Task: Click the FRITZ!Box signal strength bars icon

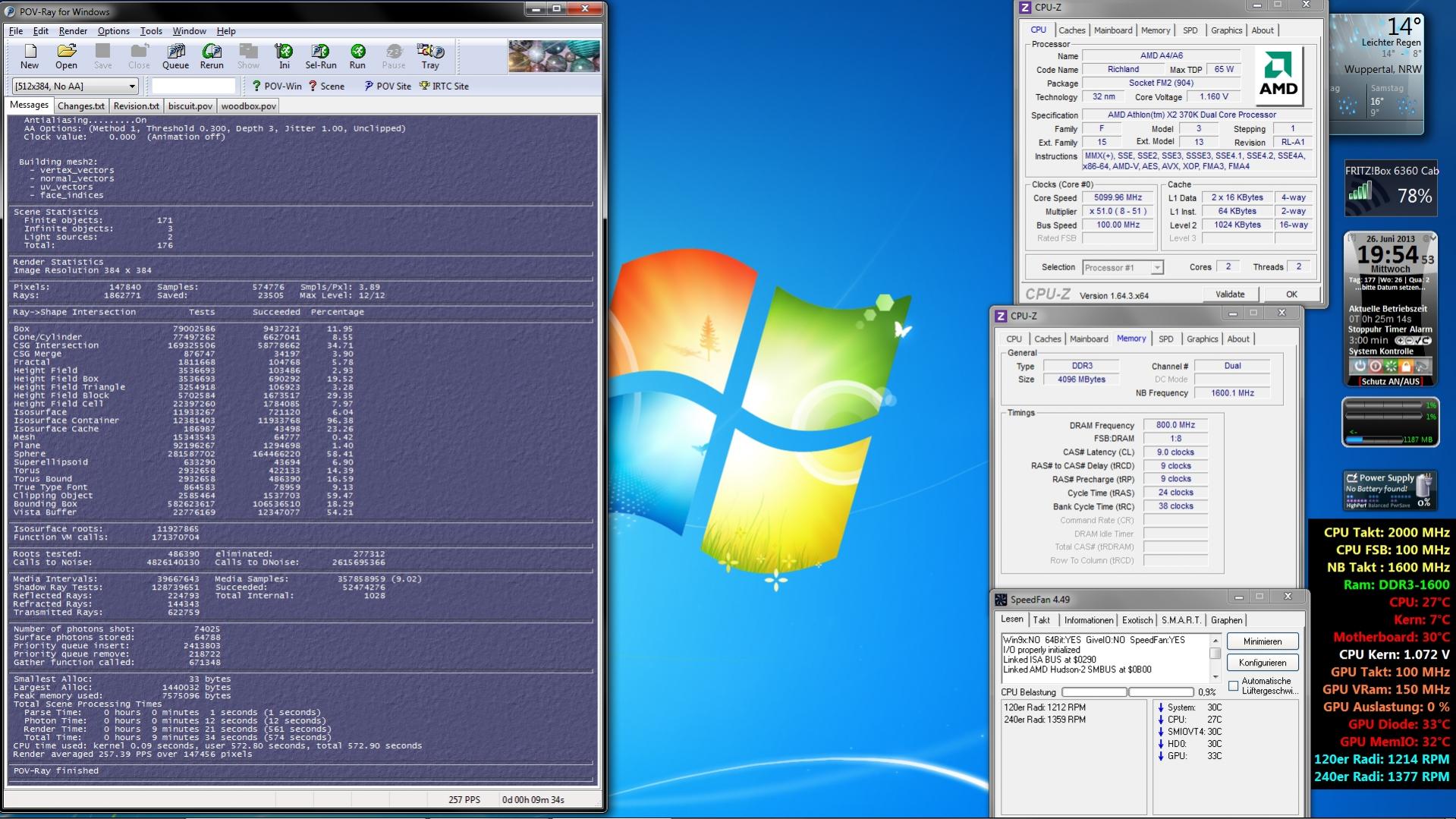Action: [x=1360, y=192]
